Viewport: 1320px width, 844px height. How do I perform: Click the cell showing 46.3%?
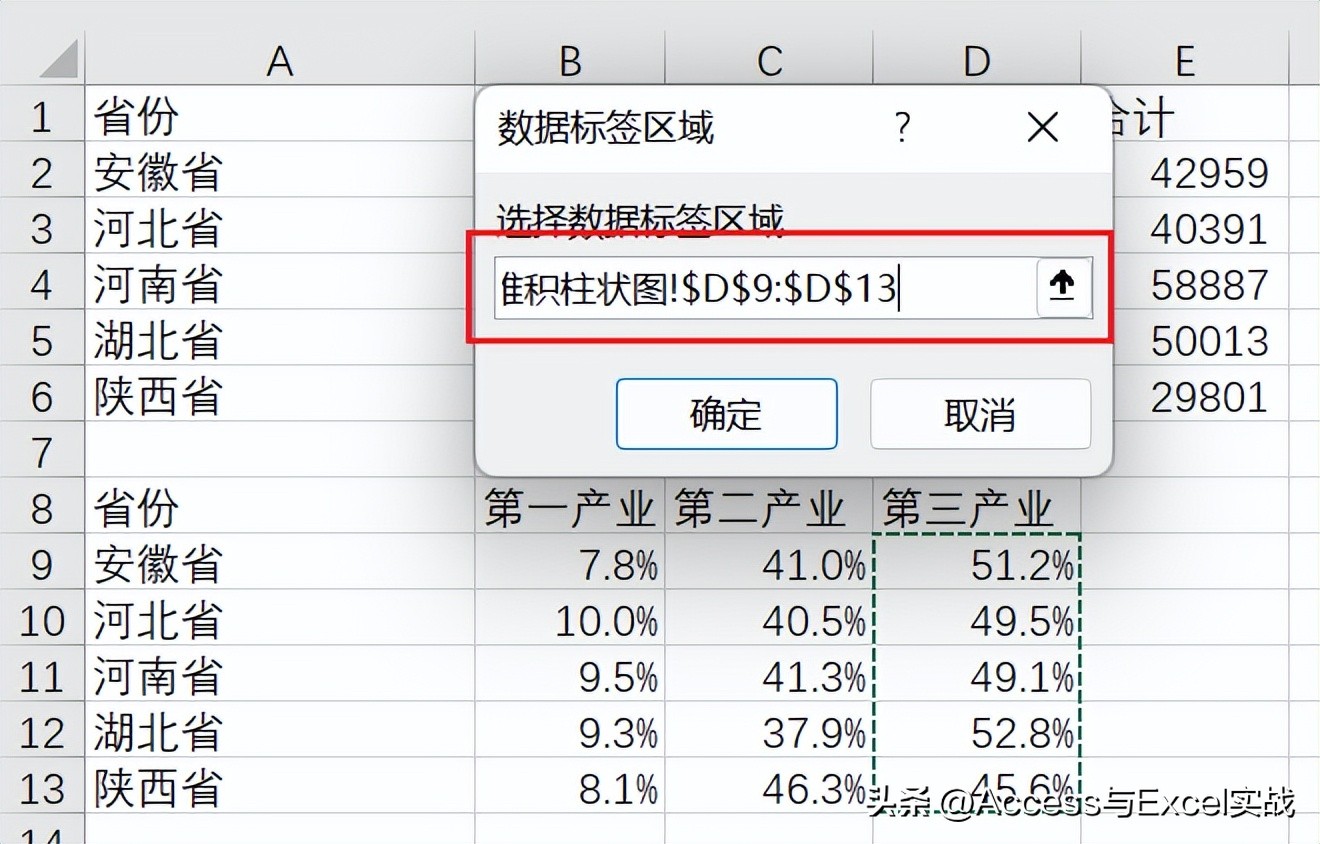tap(768, 789)
